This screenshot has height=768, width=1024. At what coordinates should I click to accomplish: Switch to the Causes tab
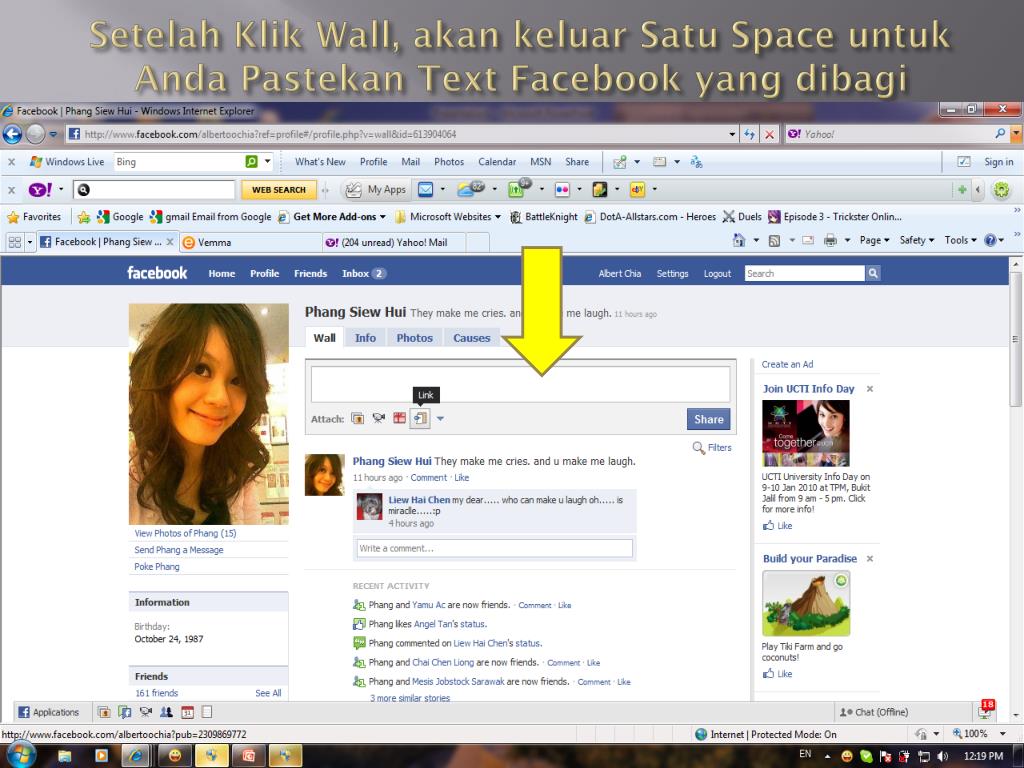point(472,338)
